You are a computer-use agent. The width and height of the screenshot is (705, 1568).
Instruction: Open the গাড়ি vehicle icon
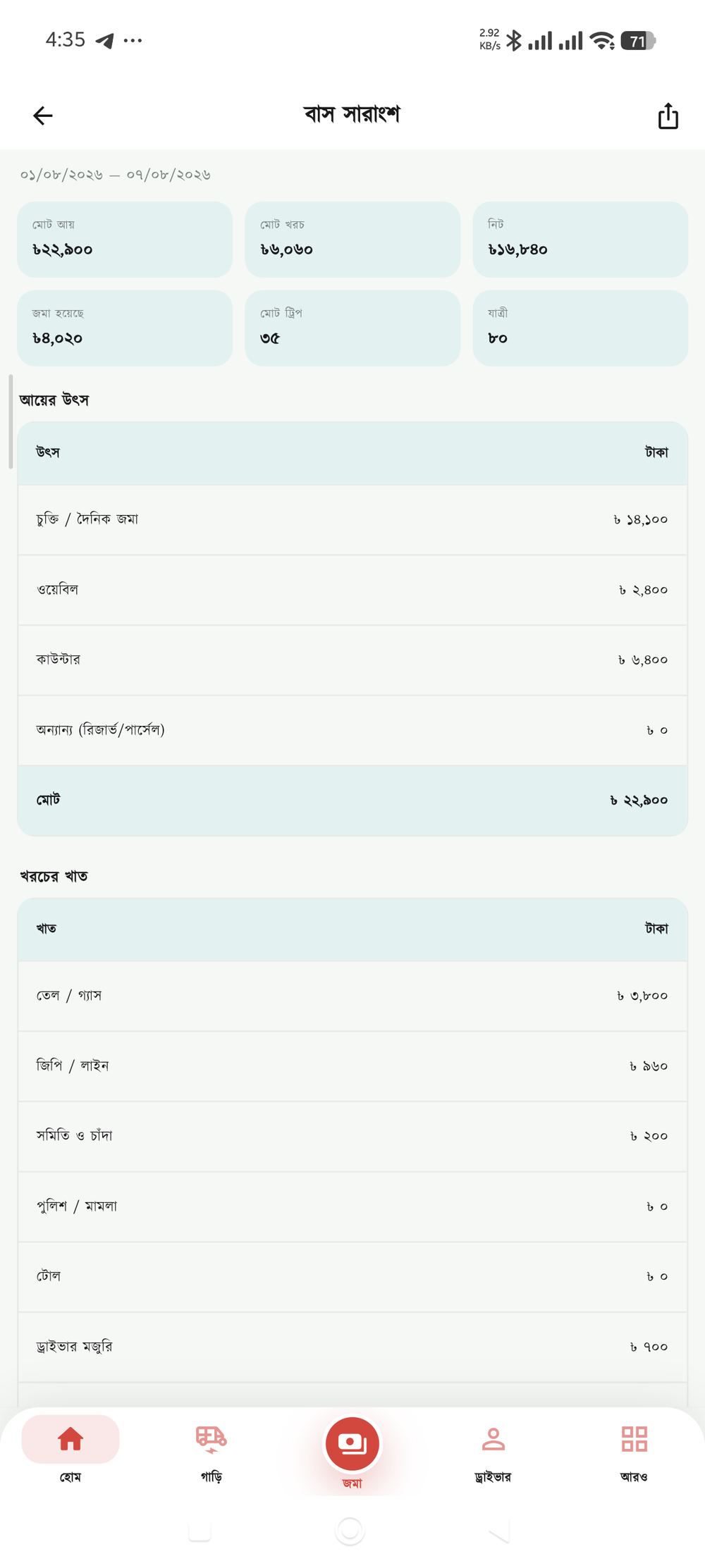click(211, 1438)
